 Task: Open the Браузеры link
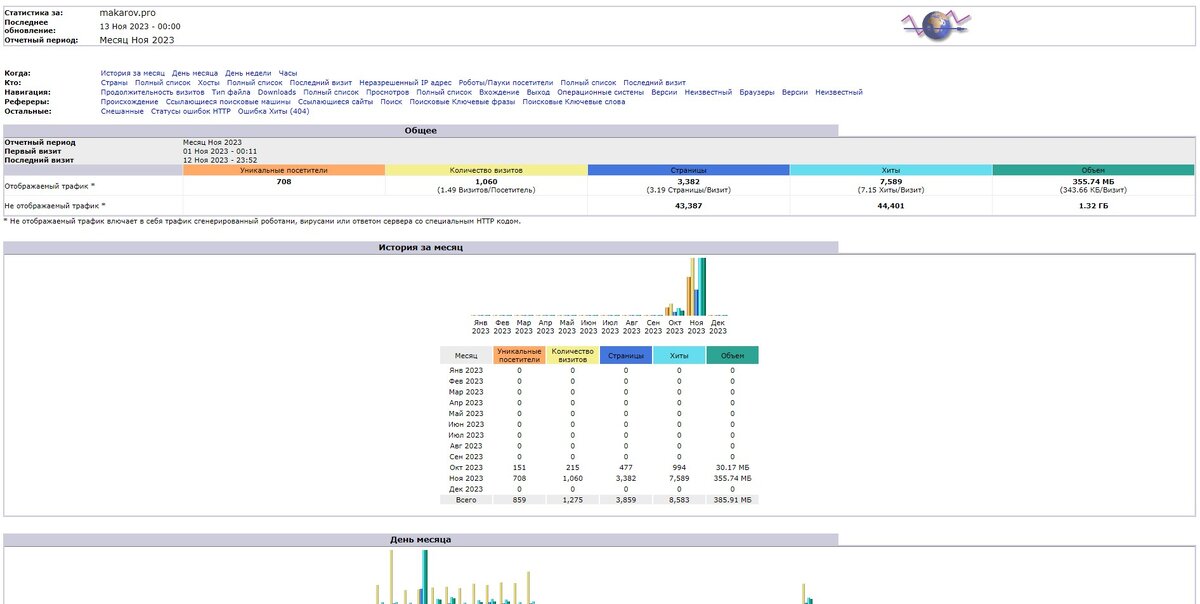click(757, 92)
